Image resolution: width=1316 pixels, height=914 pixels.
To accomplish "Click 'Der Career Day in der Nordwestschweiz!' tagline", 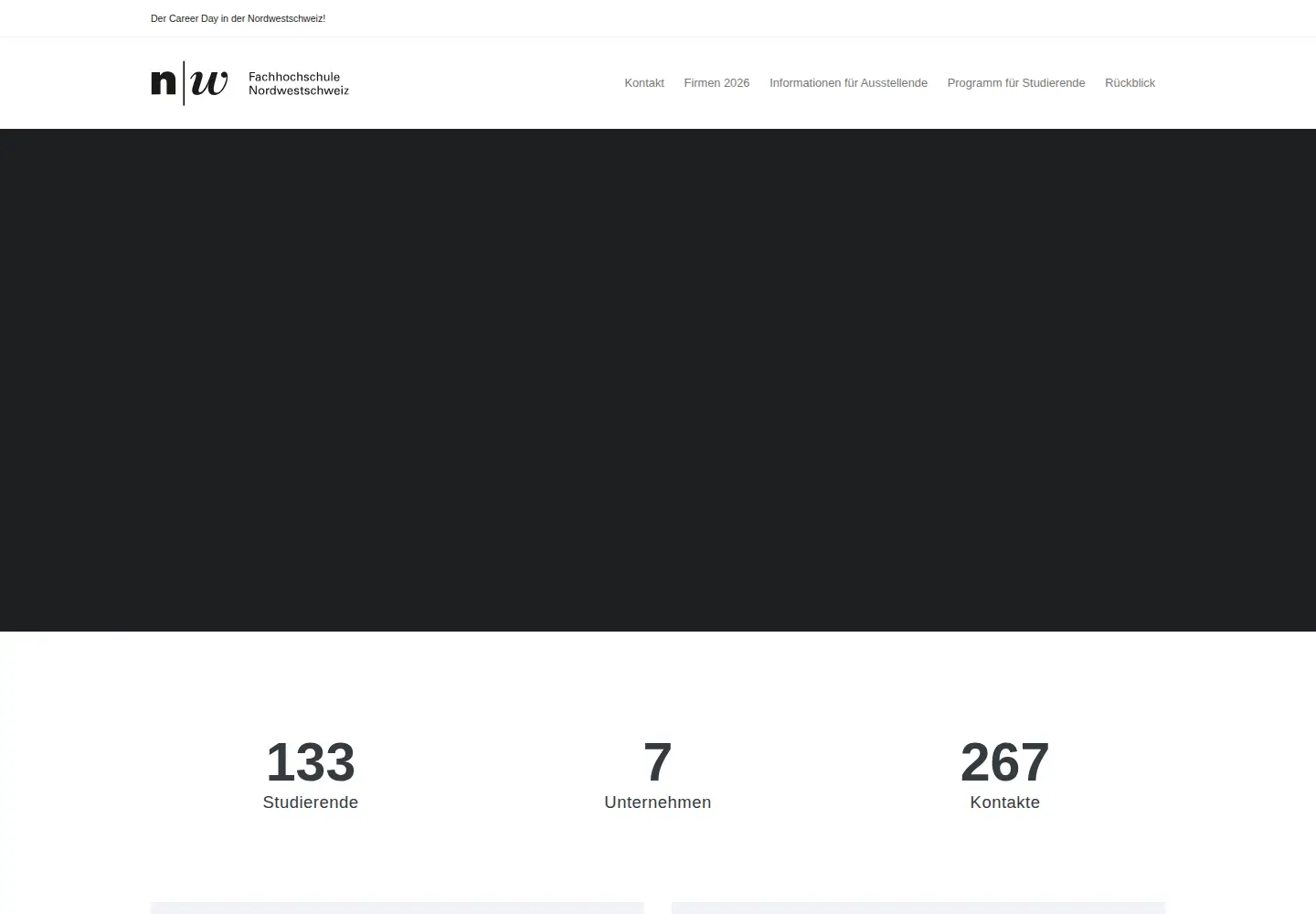I will tap(238, 18).
